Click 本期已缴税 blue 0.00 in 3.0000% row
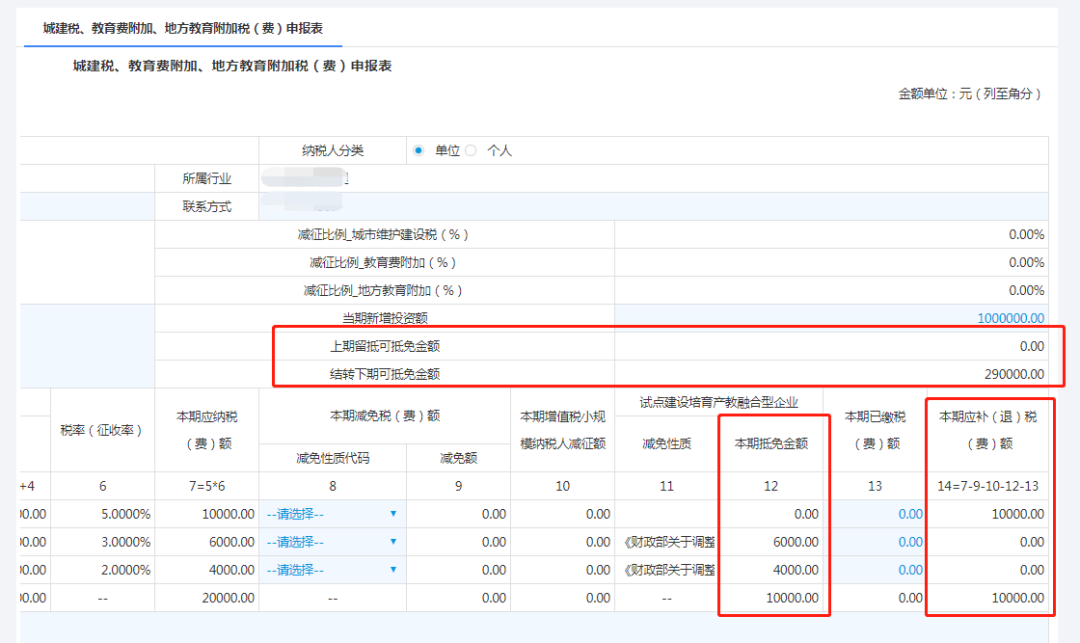The width and height of the screenshot is (1080, 643). (909, 542)
